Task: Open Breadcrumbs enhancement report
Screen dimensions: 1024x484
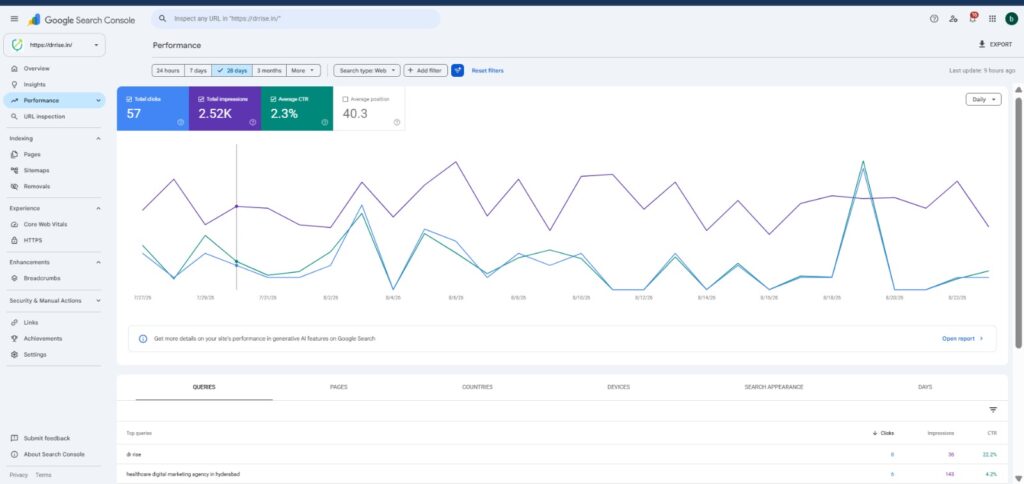Action: (54, 278)
